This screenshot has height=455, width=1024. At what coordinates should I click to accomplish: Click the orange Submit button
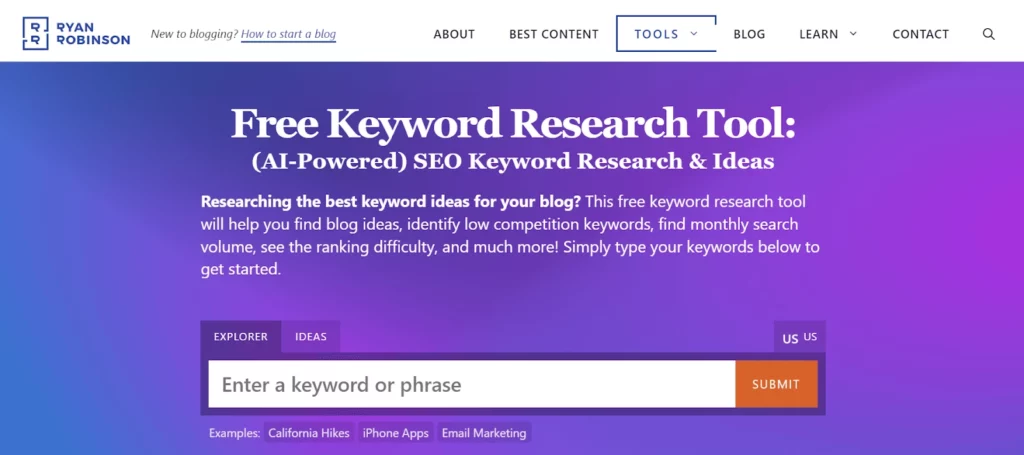tap(776, 384)
